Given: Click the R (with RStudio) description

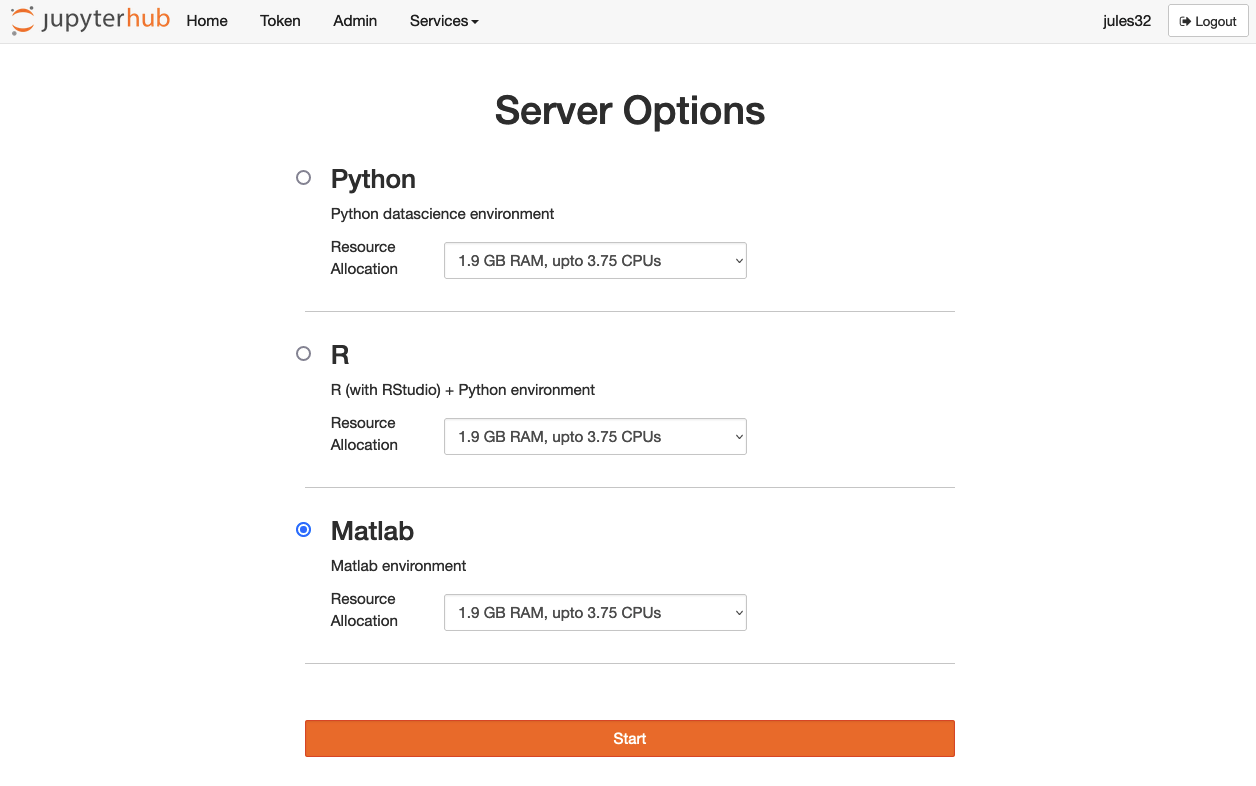Looking at the screenshot, I should tap(462, 389).
